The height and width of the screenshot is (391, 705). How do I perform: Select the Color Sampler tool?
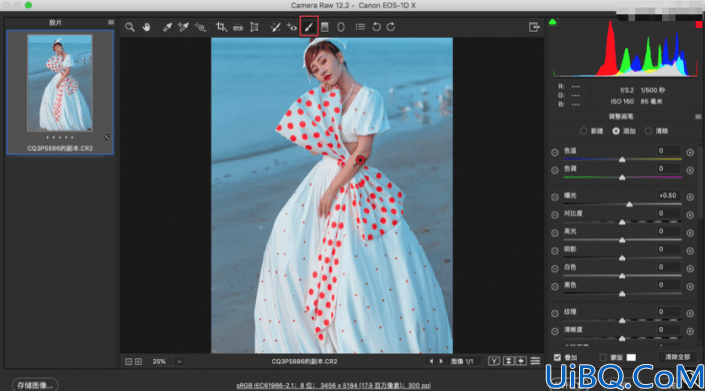183,27
